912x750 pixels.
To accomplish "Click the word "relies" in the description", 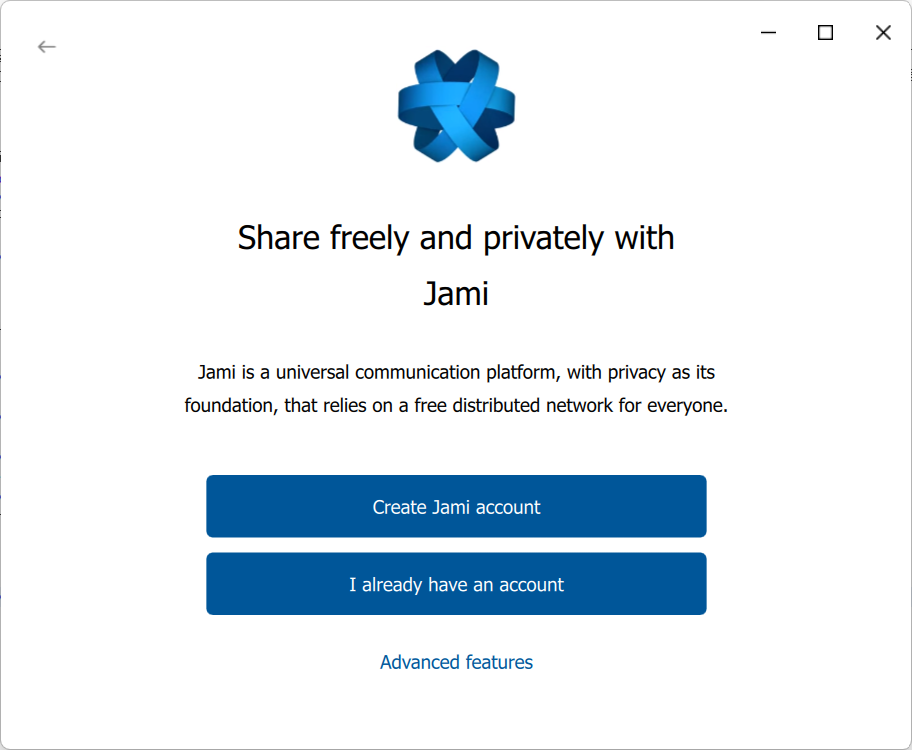I will [x=349, y=406].
